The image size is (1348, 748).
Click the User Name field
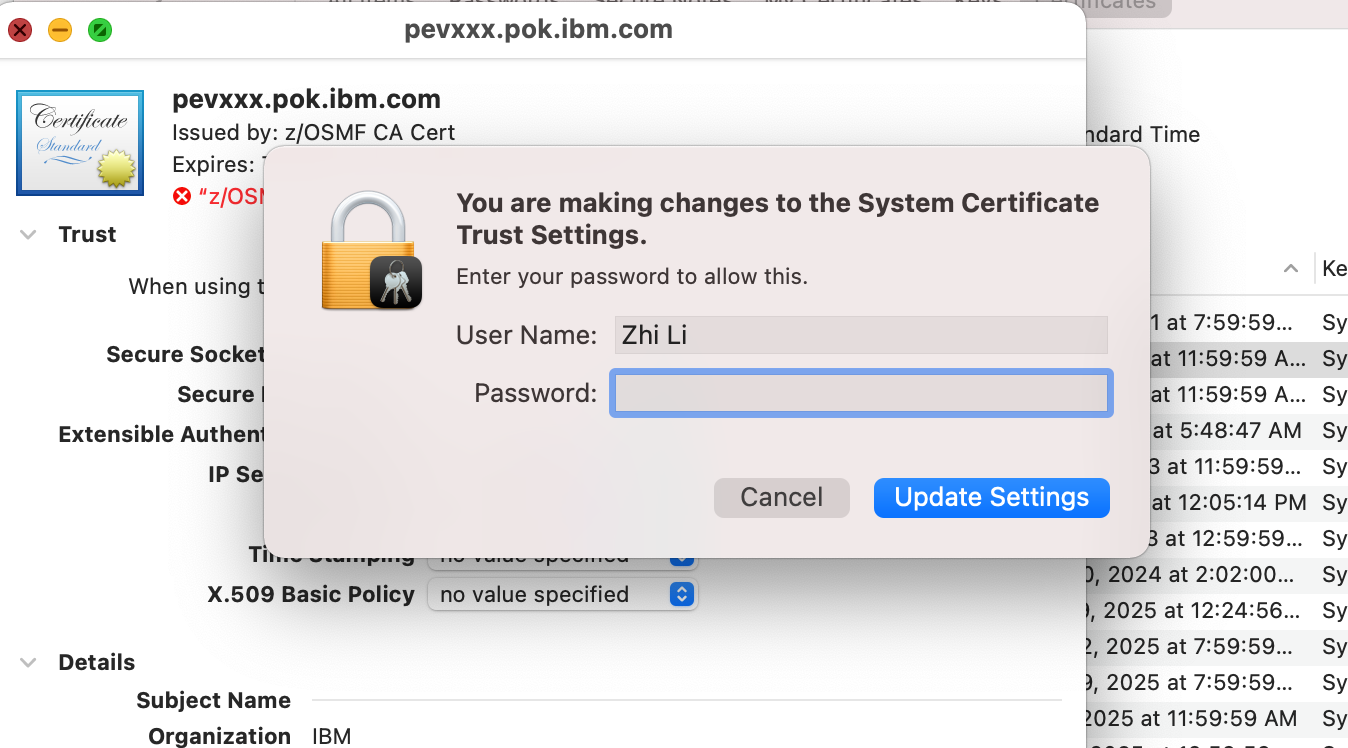pos(861,335)
